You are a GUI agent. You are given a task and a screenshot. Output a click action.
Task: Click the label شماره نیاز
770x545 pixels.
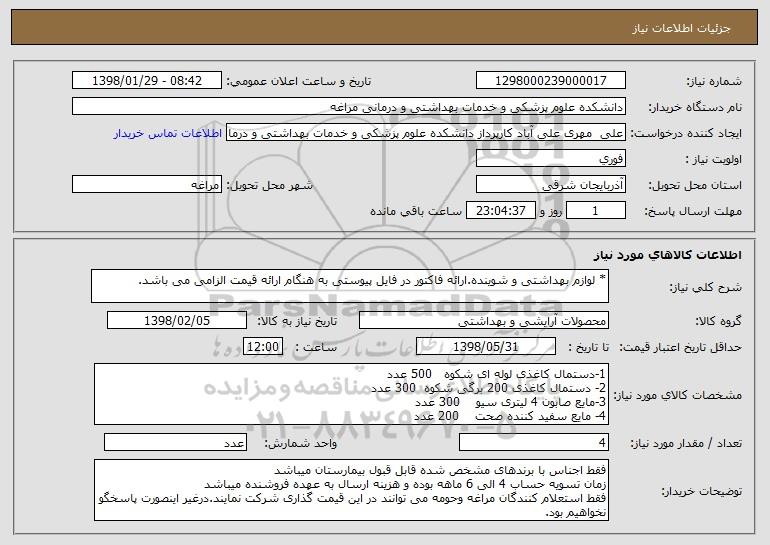[x=715, y=82]
